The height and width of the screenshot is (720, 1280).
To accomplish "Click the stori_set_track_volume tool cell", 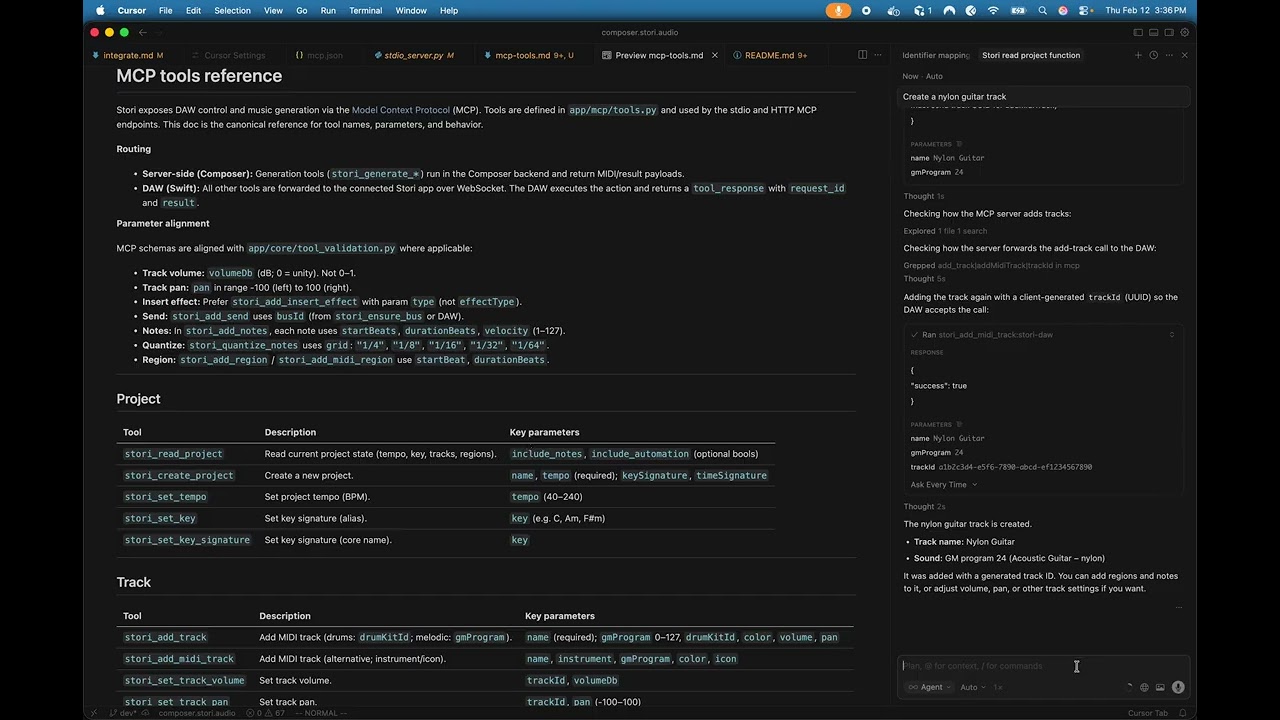I will pyautogui.click(x=184, y=681).
